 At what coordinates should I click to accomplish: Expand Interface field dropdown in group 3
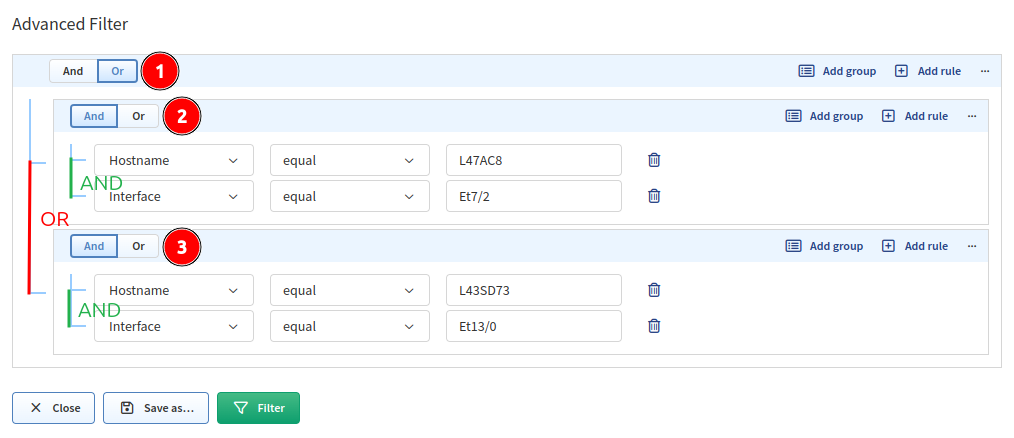174,326
